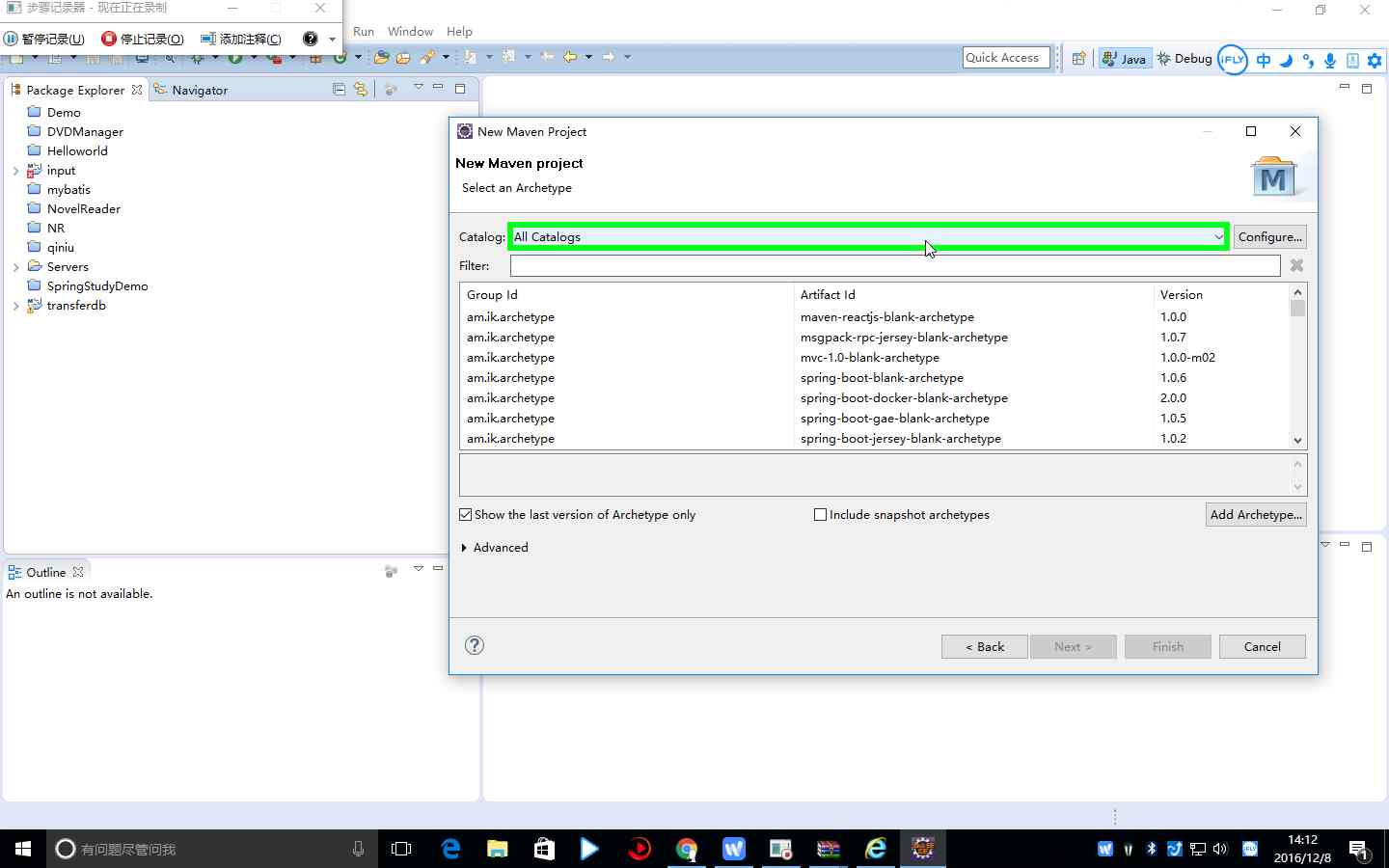Click the Quick Access search box
The image size is (1389, 868).
[1006, 58]
